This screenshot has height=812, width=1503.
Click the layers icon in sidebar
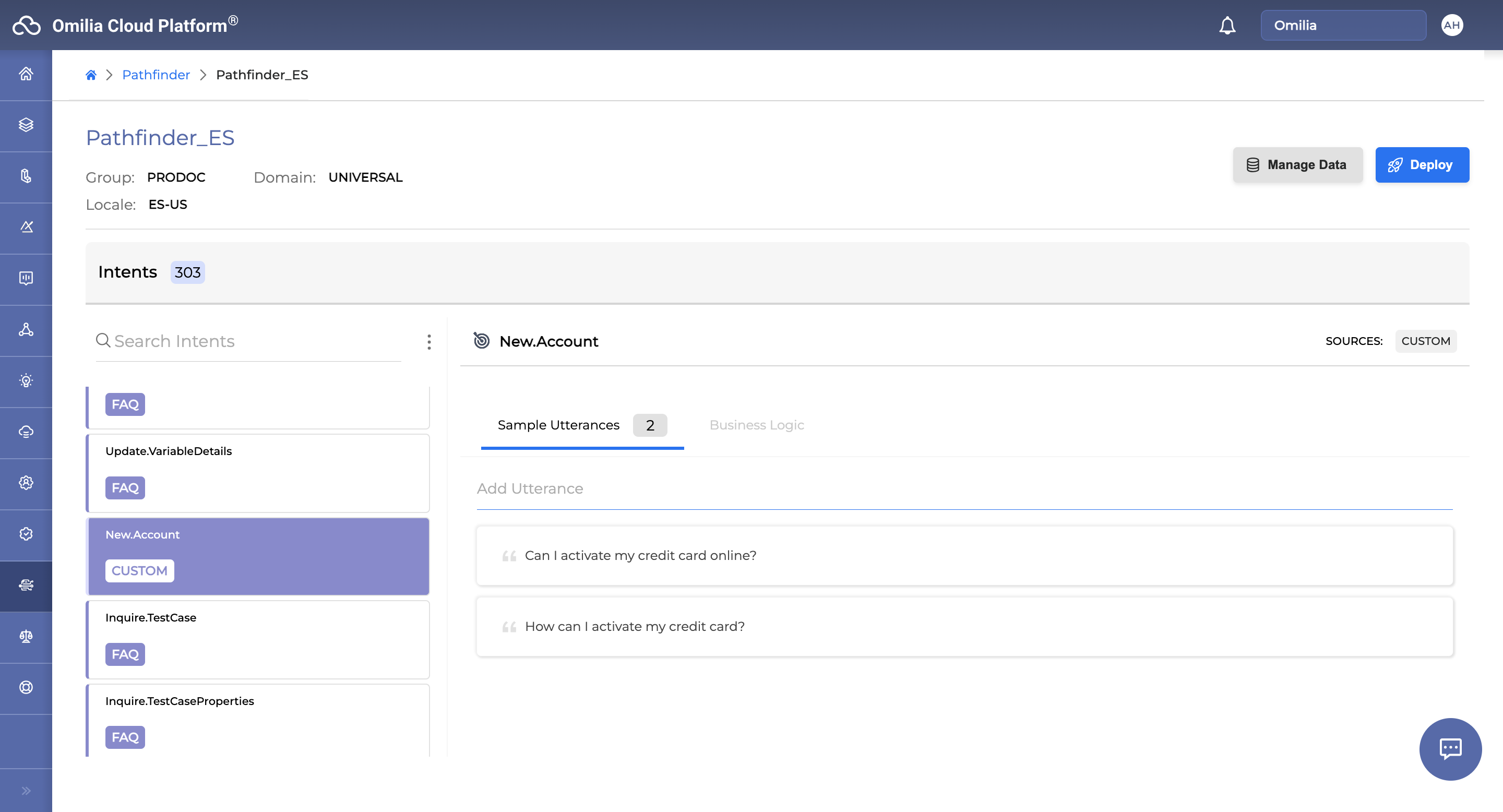[26, 125]
